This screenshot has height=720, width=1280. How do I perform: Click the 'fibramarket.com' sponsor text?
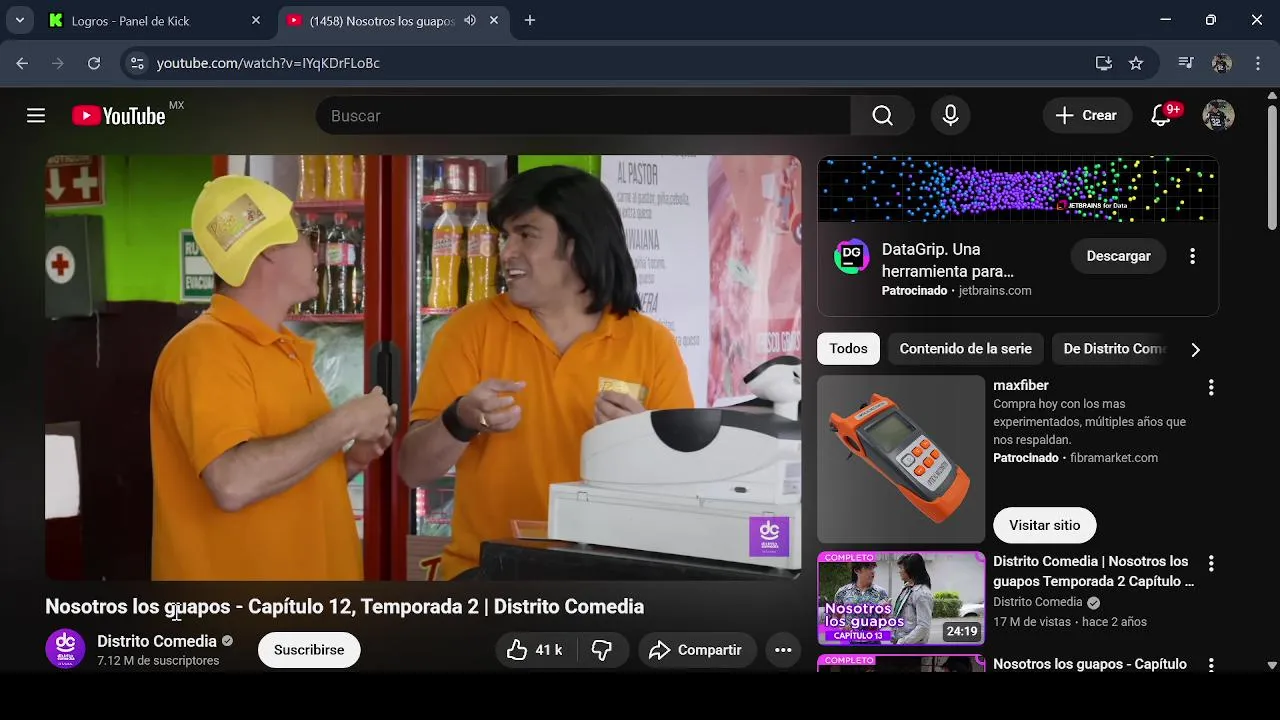click(x=1114, y=458)
